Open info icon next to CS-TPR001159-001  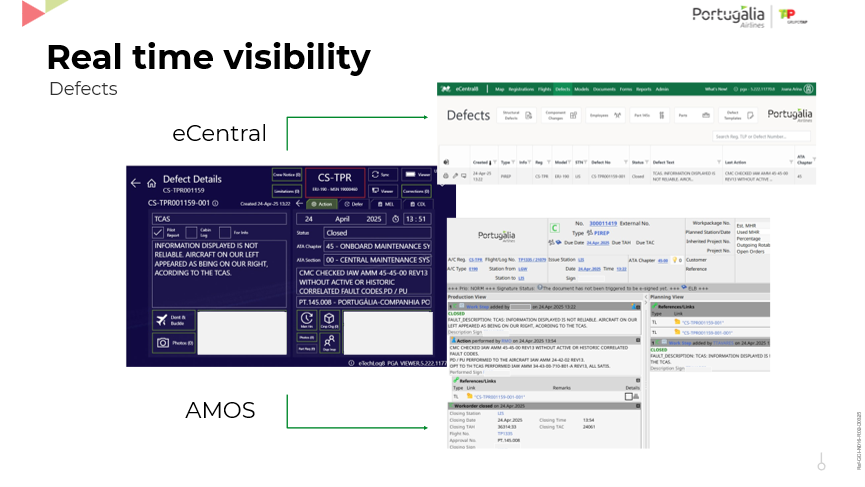[215, 203]
